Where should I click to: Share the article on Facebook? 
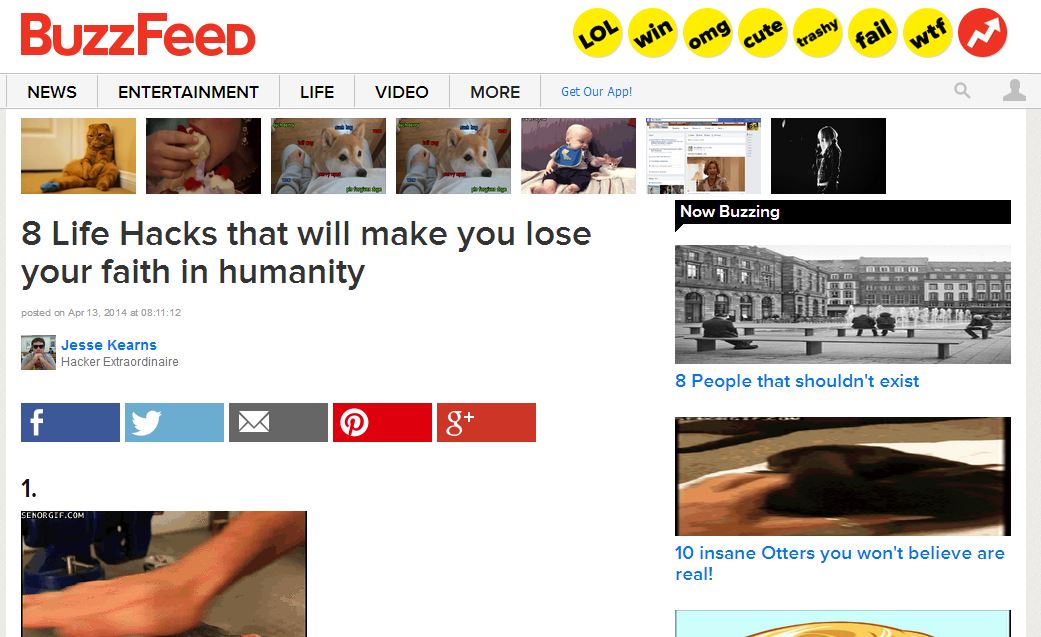click(x=70, y=422)
